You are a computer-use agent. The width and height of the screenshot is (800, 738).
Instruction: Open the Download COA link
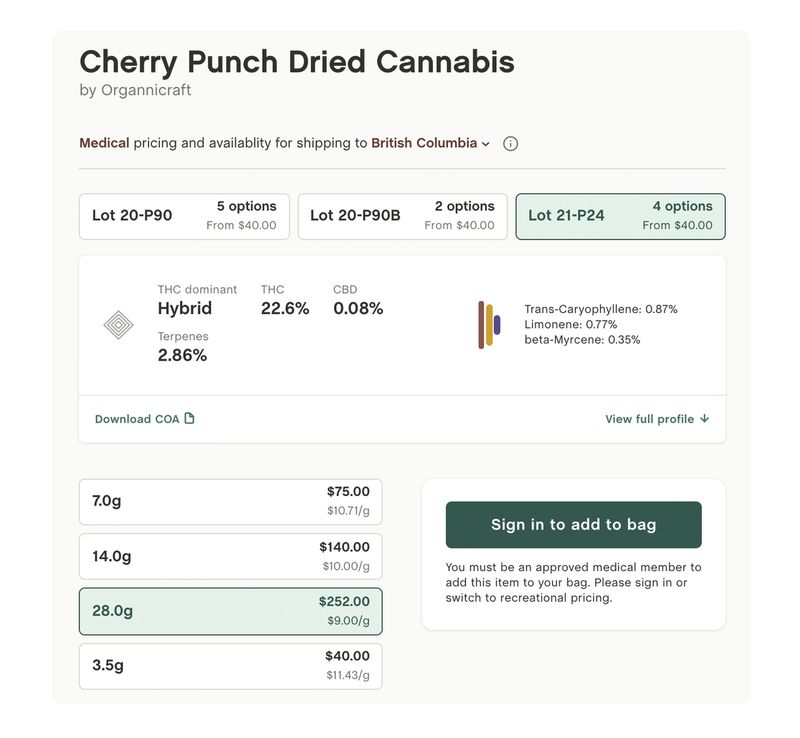145,419
